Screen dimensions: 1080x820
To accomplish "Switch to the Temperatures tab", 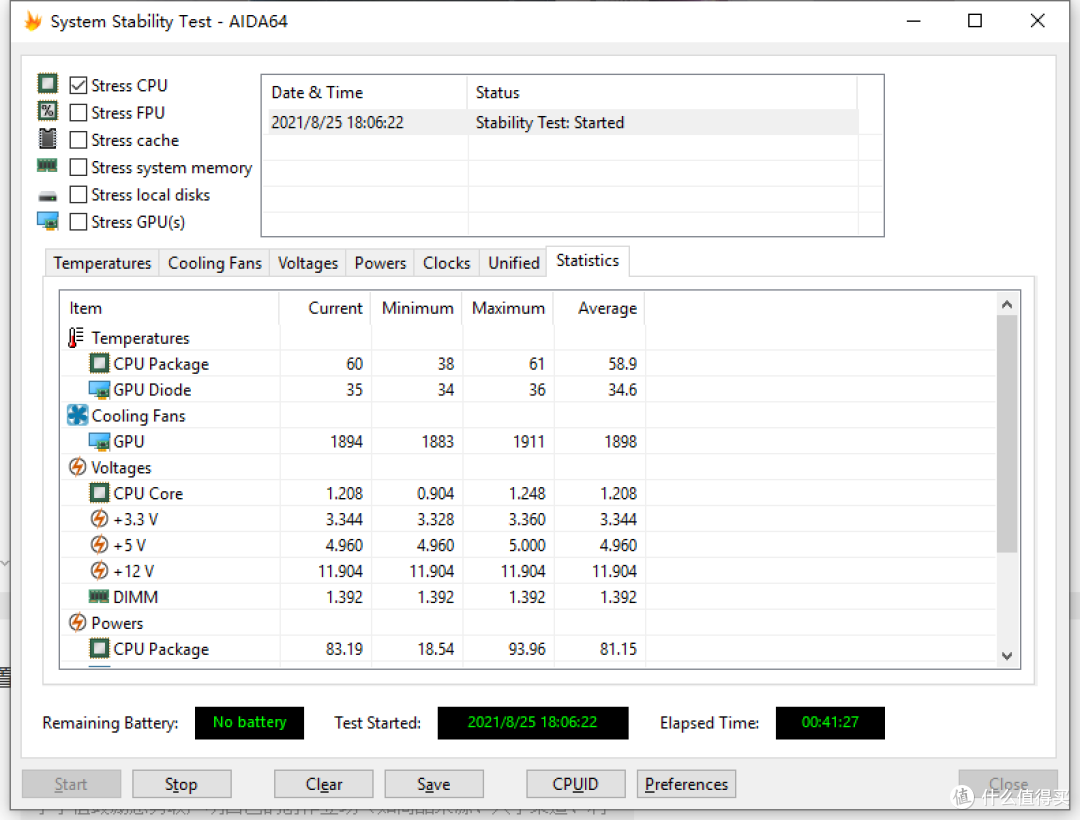I will tap(102, 263).
